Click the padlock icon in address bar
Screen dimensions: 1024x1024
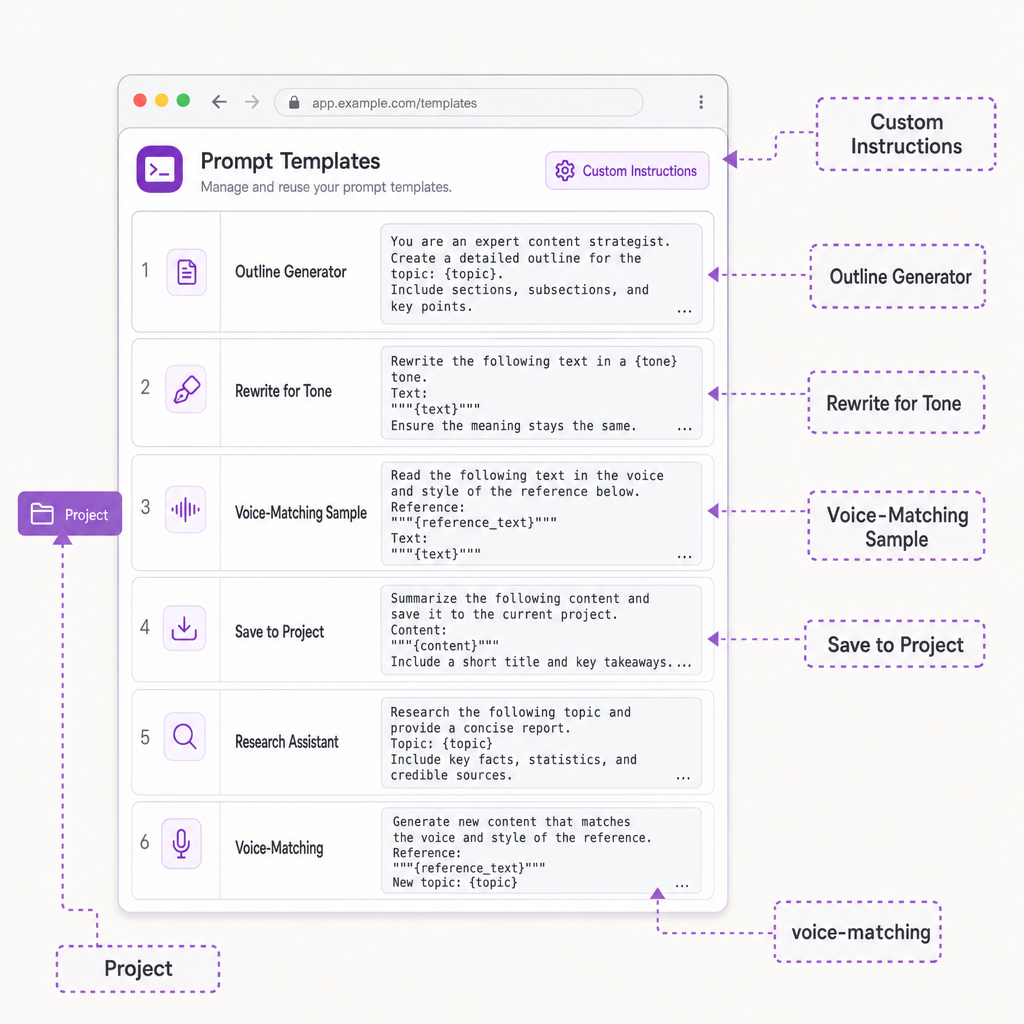point(294,103)
